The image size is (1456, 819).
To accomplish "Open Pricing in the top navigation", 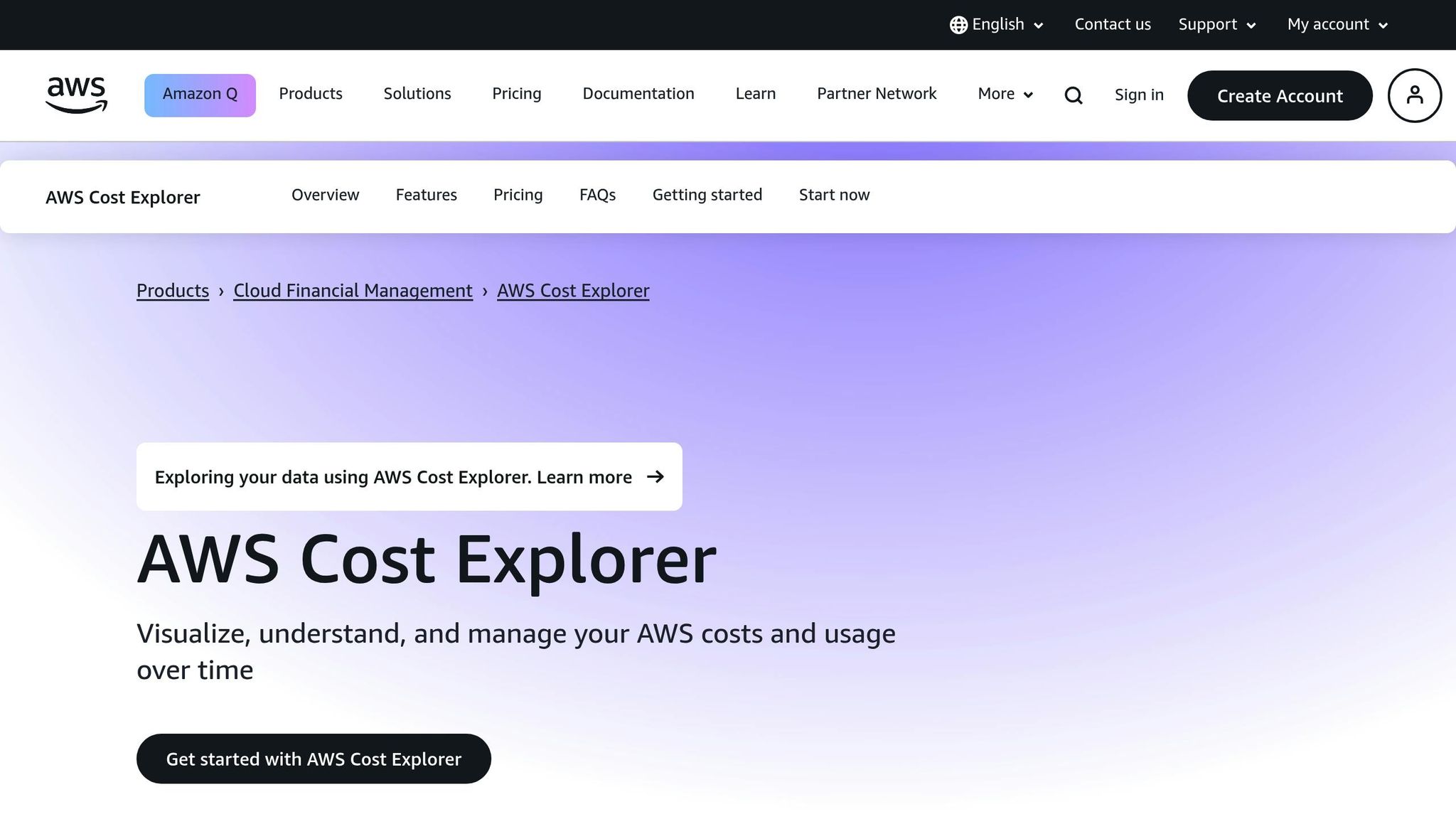I will coord(517,94).
